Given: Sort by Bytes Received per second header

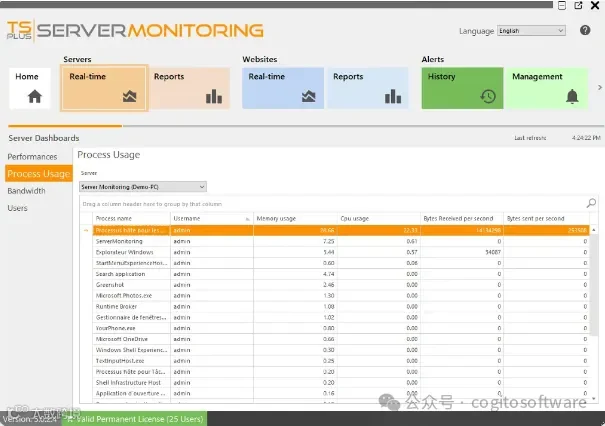Looking at the screenshot, I should point(462,218).
